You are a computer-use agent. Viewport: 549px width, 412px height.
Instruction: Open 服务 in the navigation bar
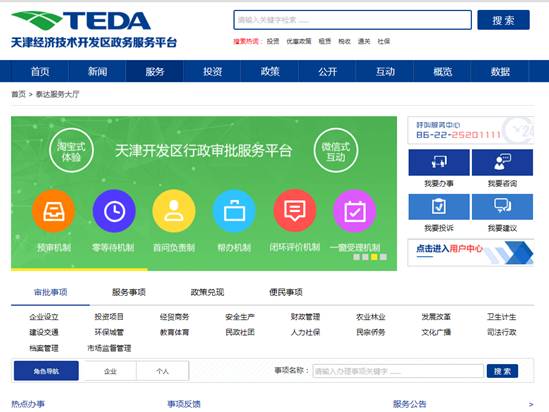click(155, 71)
